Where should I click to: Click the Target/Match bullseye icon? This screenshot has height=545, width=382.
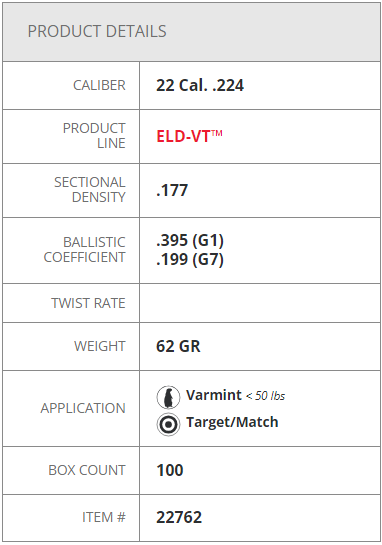168,424
